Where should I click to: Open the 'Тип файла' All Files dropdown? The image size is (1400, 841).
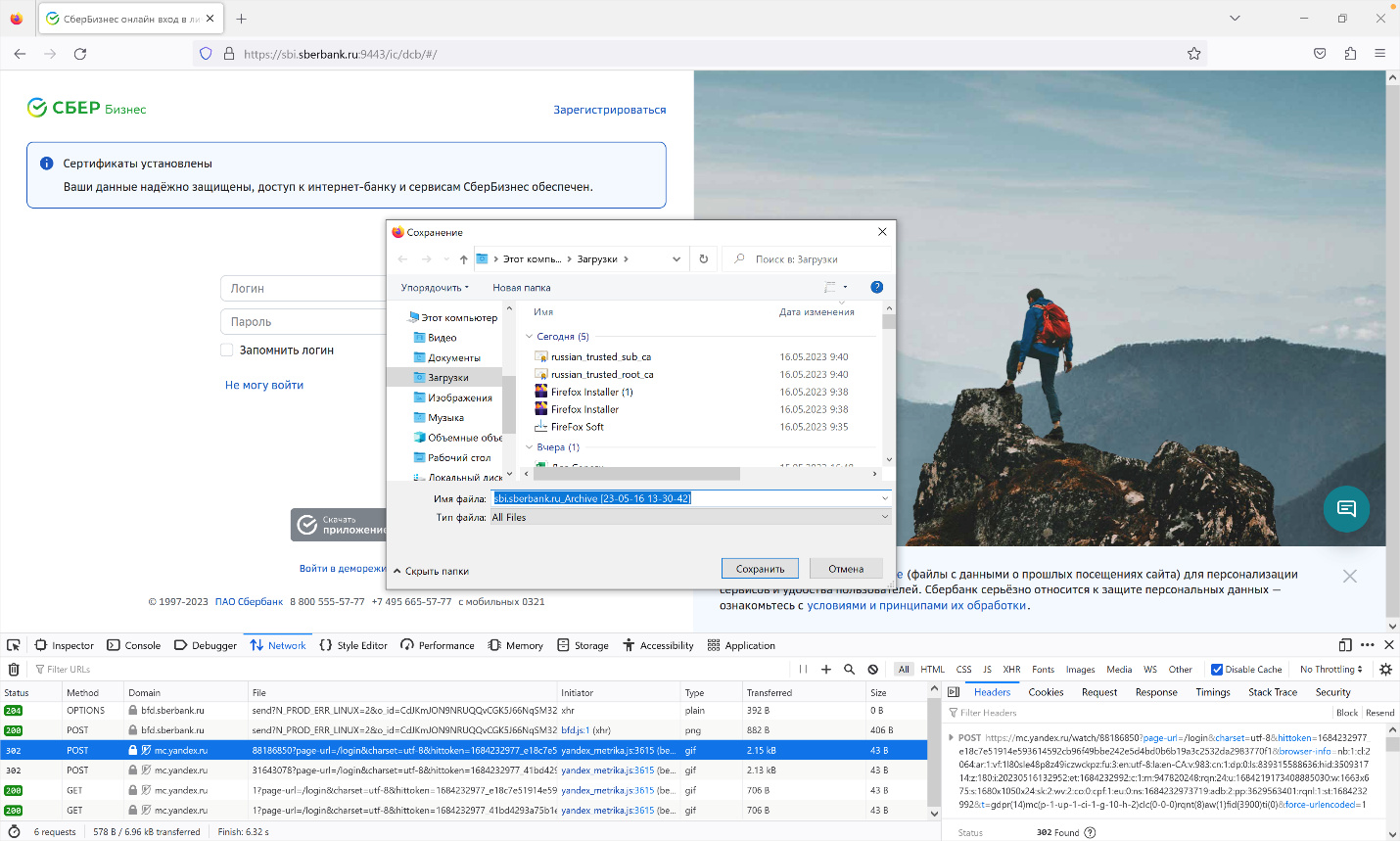(x=691, y=517)
